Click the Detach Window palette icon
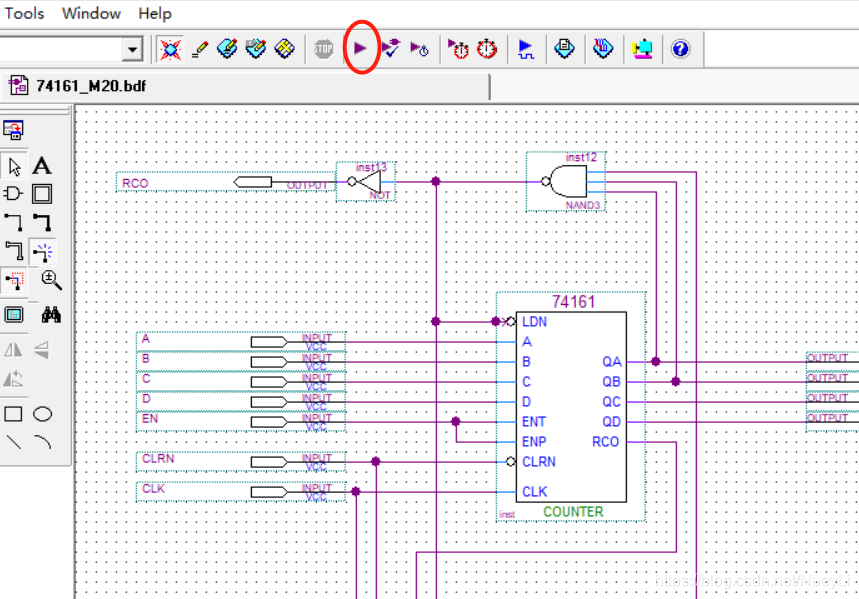The width and height of the screenshot is (859, 599). (x=13, y=130)
